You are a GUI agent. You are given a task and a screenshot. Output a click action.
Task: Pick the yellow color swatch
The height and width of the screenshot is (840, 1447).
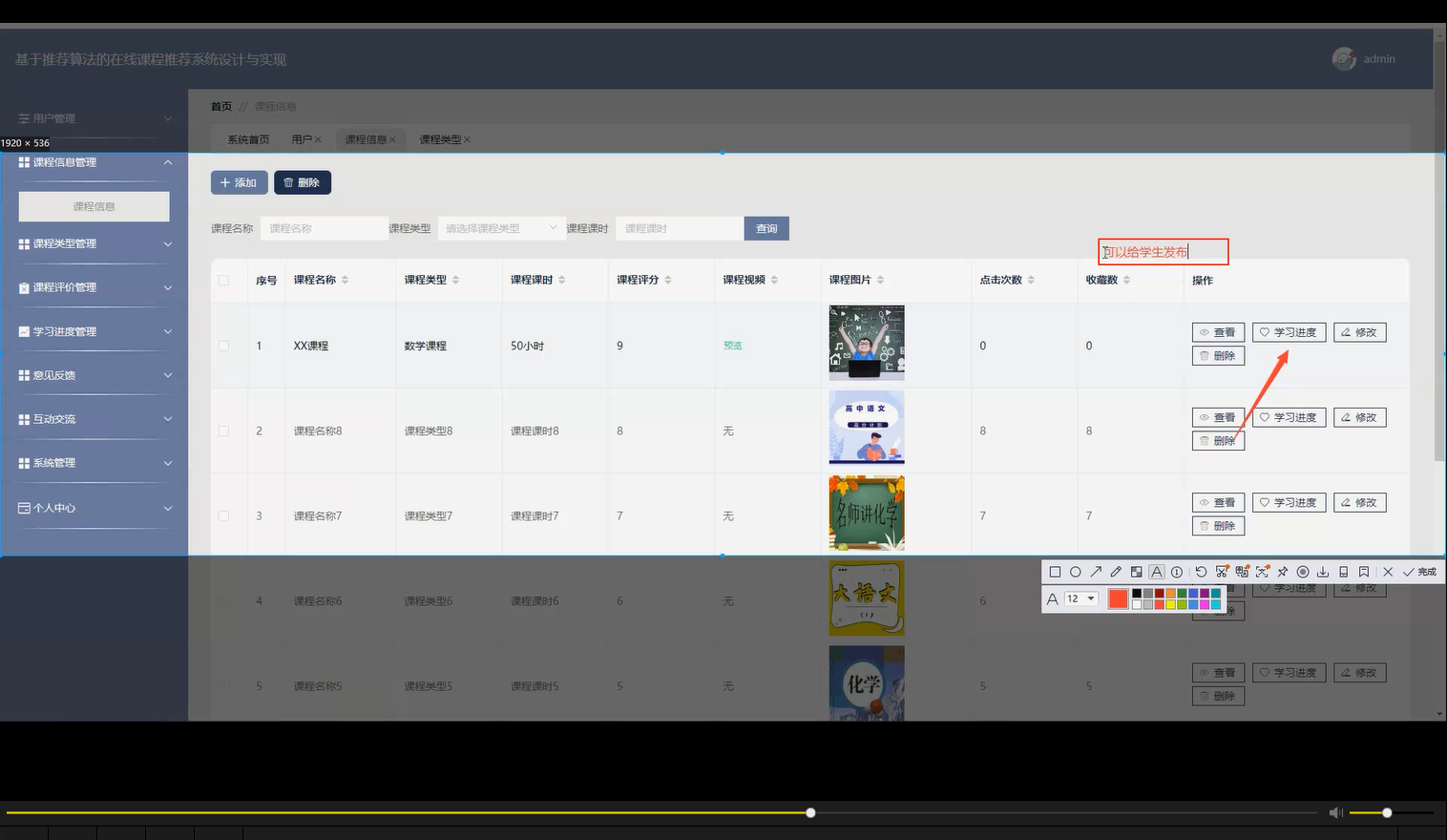[1170, 604]
